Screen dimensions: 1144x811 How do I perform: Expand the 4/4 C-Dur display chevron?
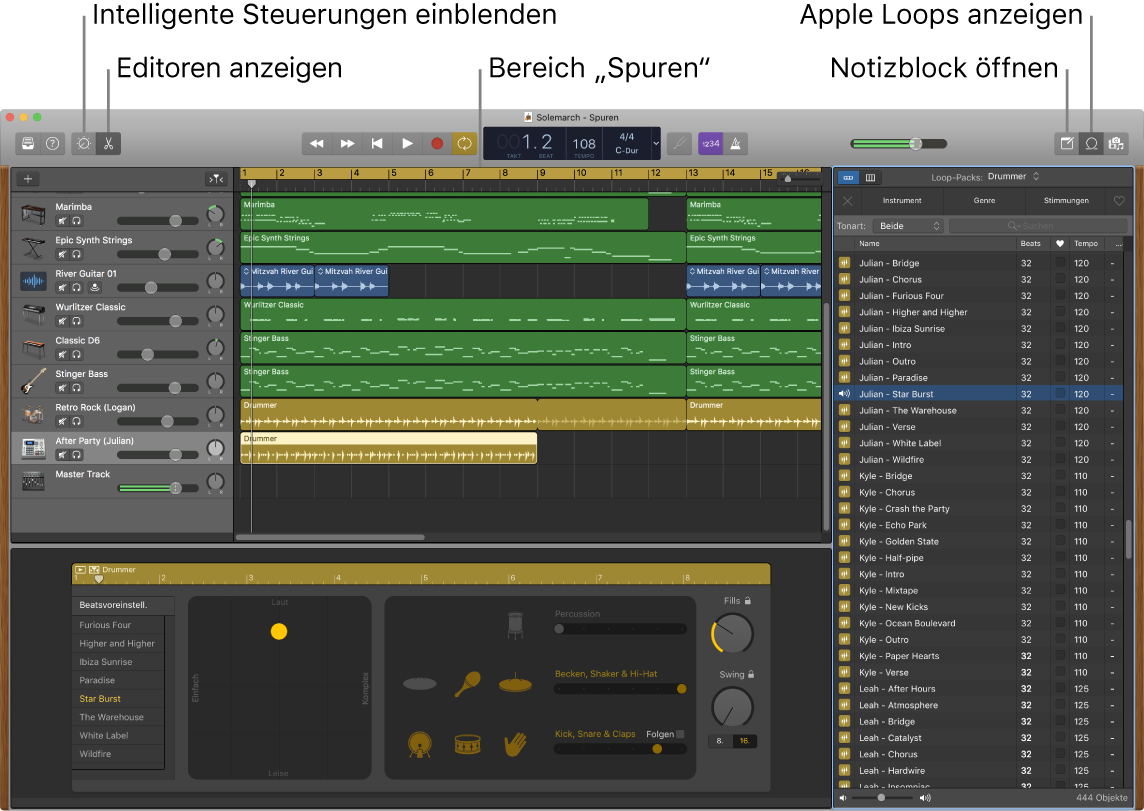(655, 143)
